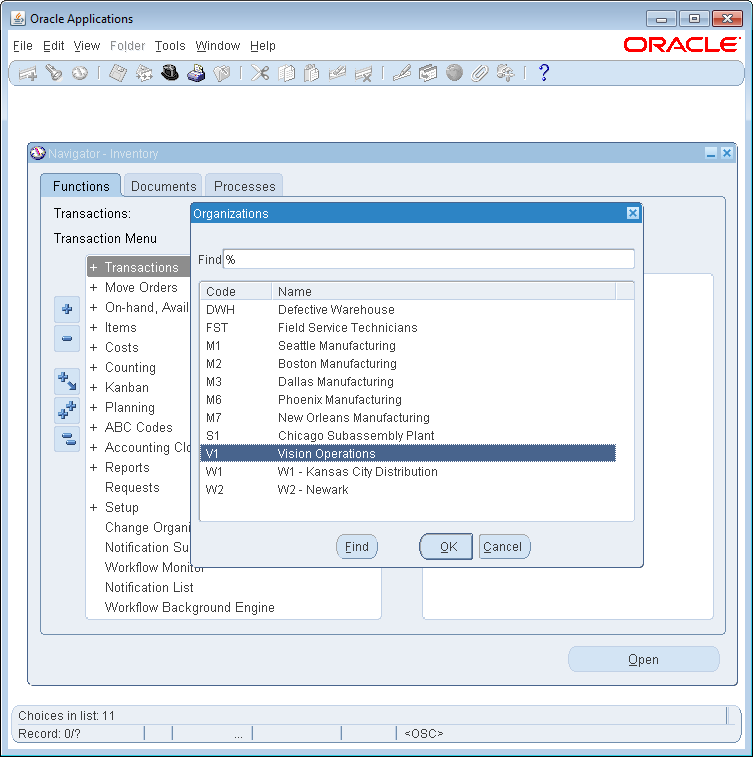
Task: Click the Find text field containing %
Action: tap(429, 260)
